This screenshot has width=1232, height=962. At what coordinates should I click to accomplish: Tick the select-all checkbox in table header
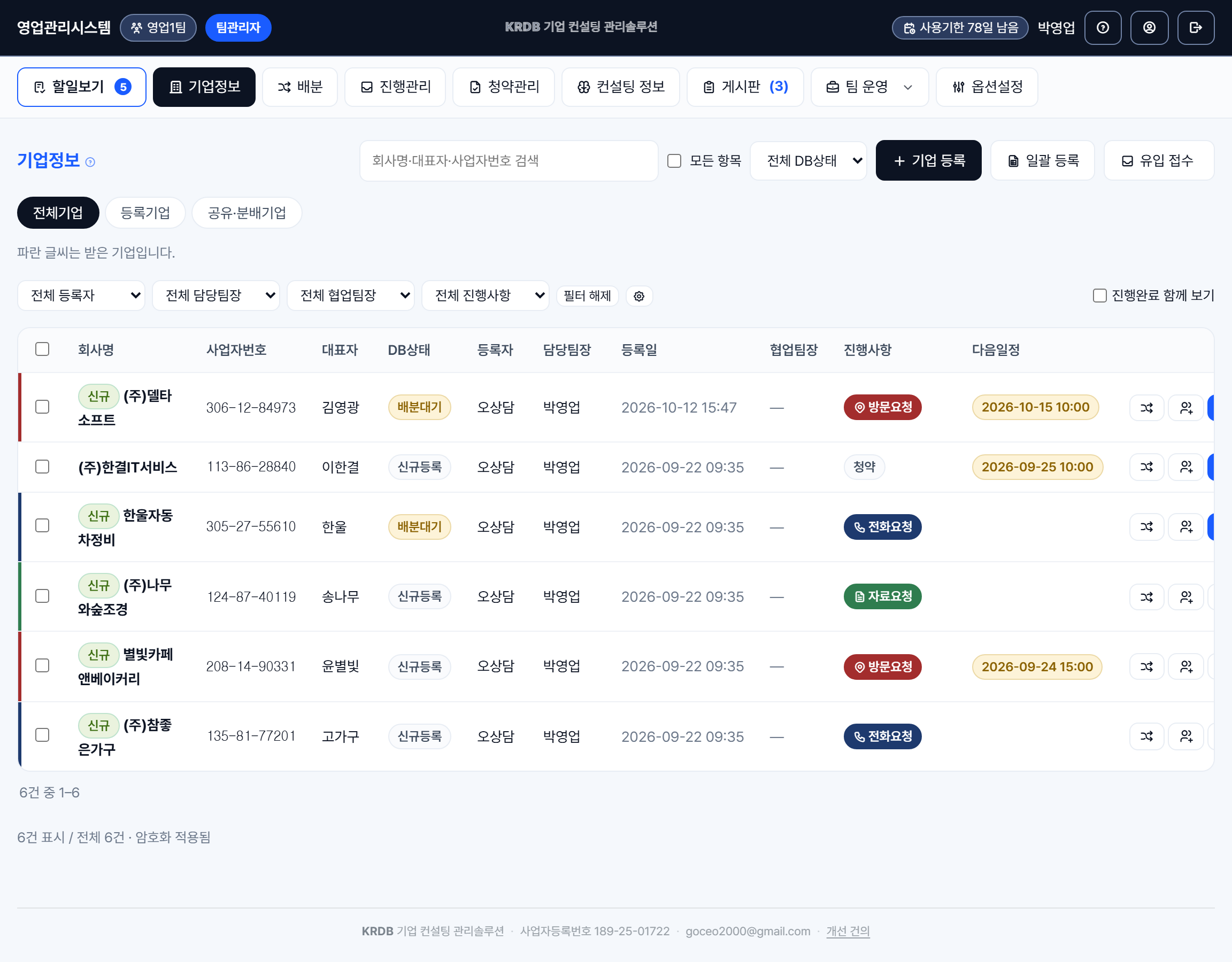[x=42, y=349]
